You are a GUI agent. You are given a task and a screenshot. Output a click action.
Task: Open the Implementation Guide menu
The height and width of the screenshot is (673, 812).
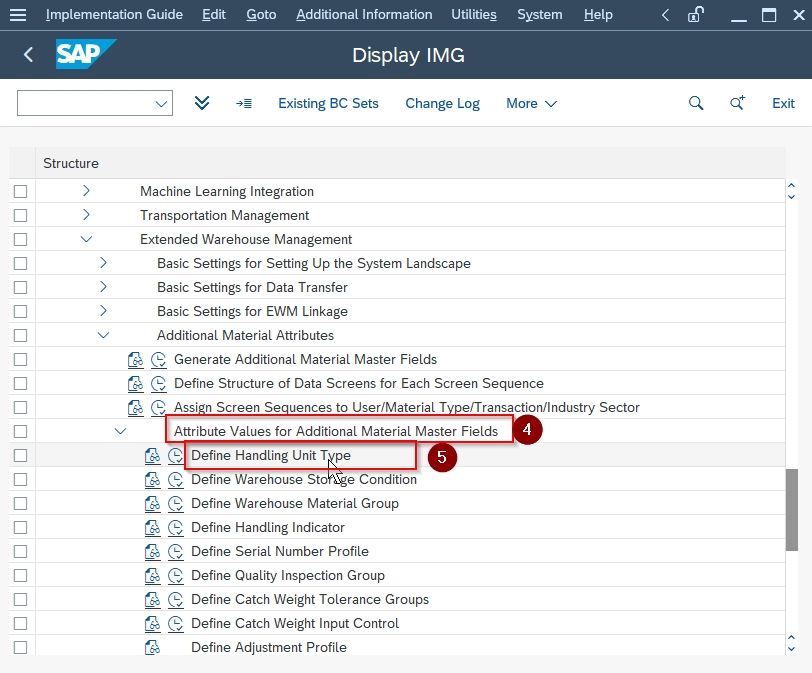[114, 14]
